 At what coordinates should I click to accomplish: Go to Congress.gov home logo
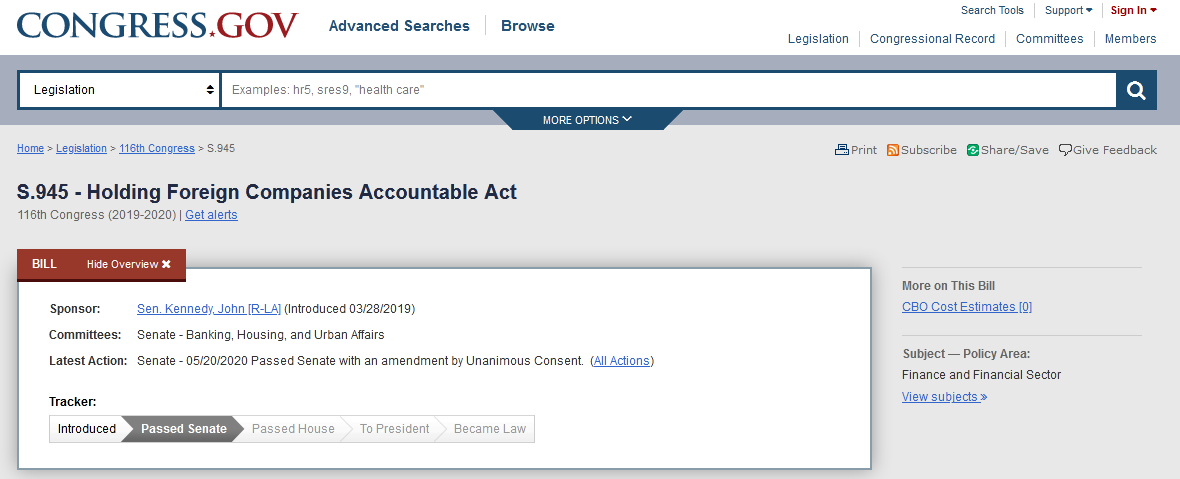[157, 25]
